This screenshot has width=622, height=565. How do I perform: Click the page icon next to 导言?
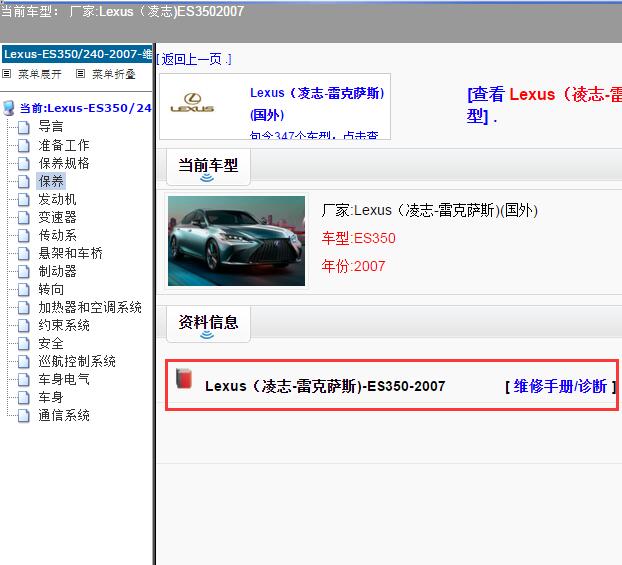24,127
